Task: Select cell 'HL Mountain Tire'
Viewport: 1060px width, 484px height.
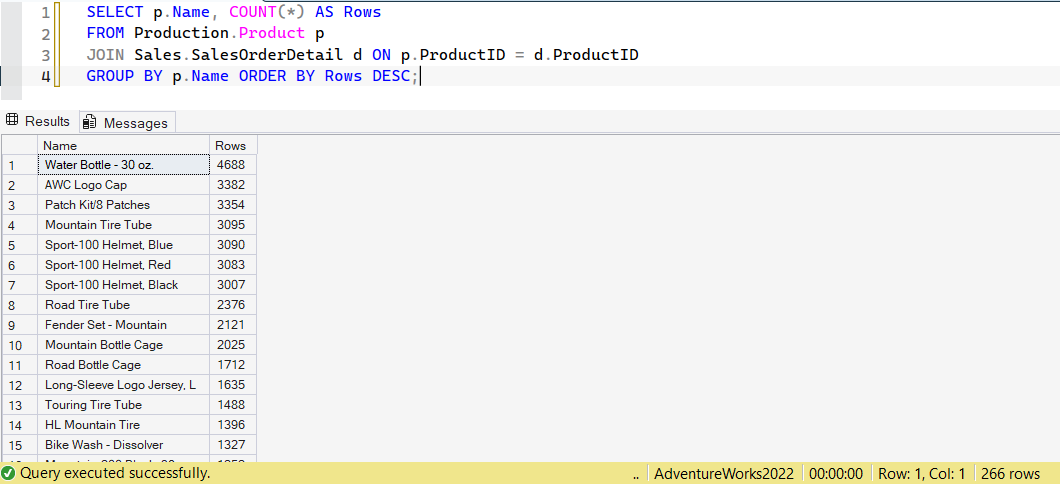Action: pyautogui.click(x=124, y=425)
